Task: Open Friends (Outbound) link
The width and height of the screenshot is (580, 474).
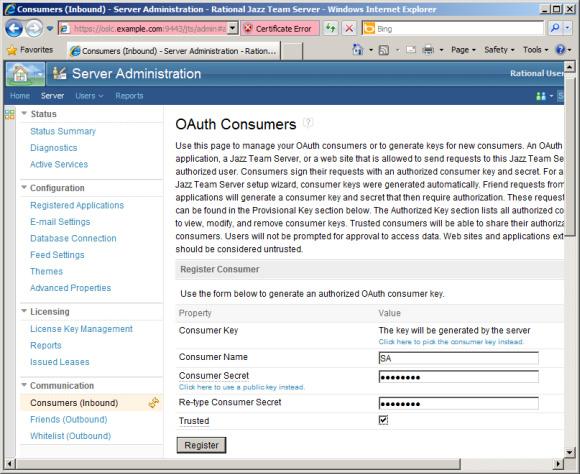Action: (x=68, y=420)
